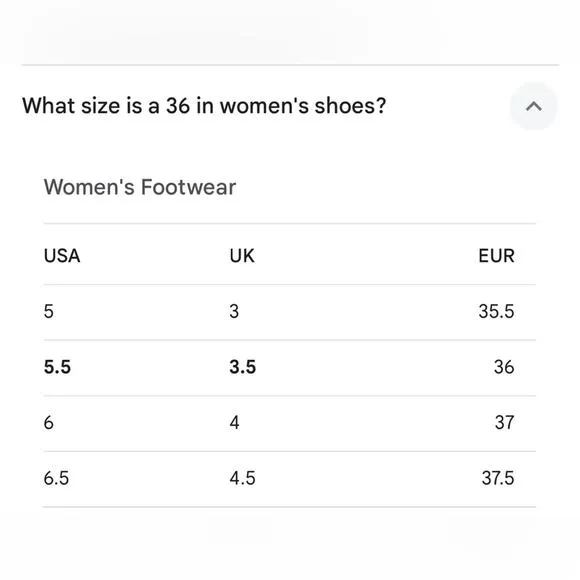Screen dimensions: 580x580
Task: Select the USA size 5 cell
Action: click(48, 311)
